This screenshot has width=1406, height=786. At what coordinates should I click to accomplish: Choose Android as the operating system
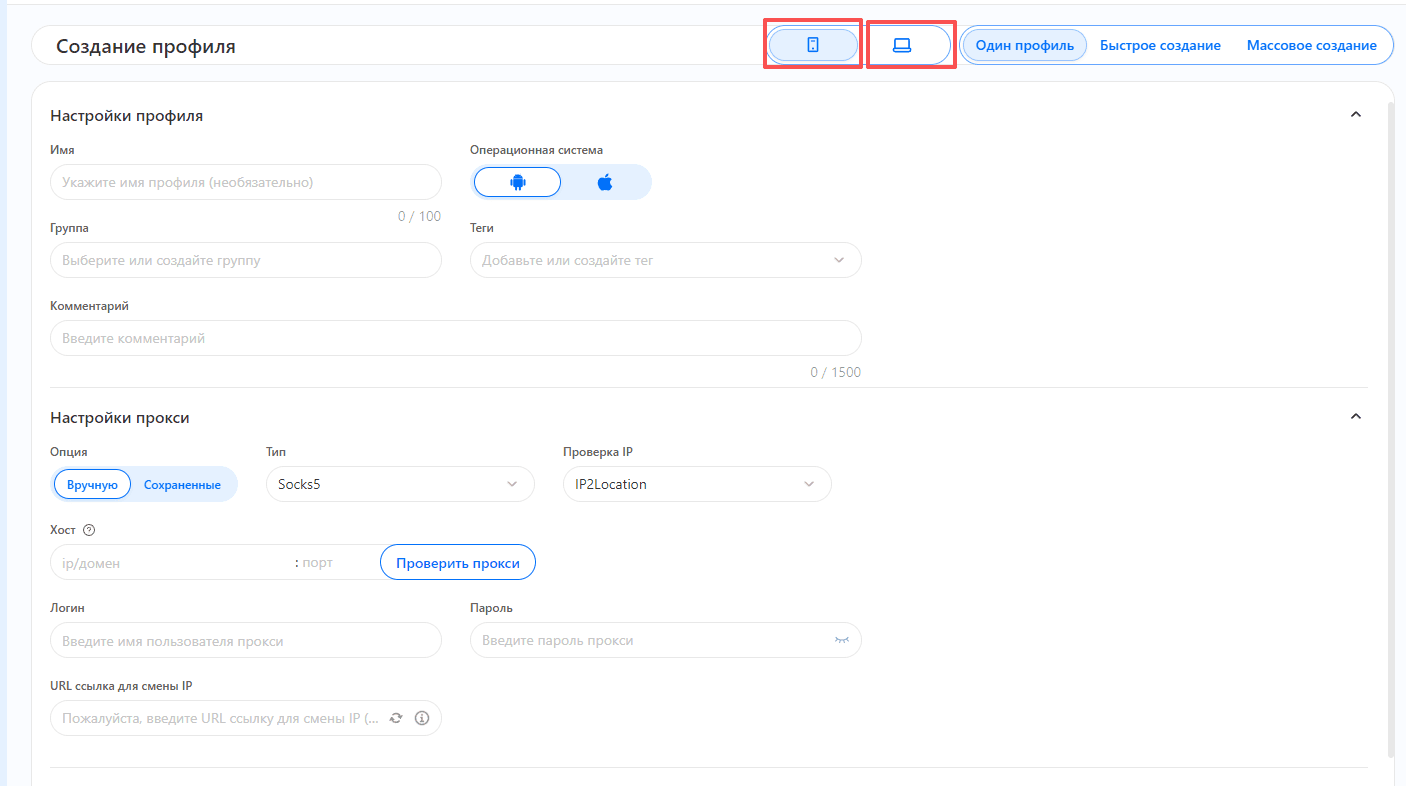coord(517,182)
